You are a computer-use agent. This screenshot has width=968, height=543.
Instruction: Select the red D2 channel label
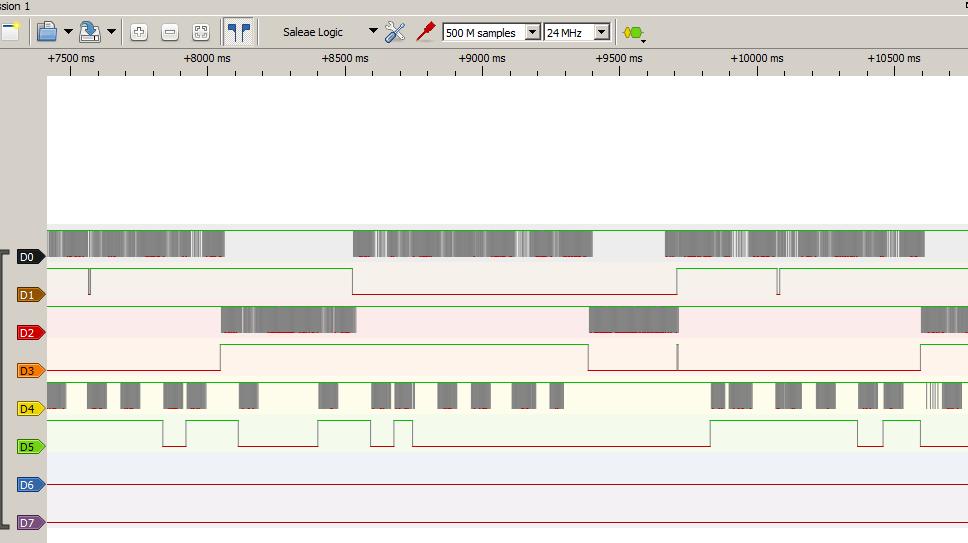click(30, 333)
